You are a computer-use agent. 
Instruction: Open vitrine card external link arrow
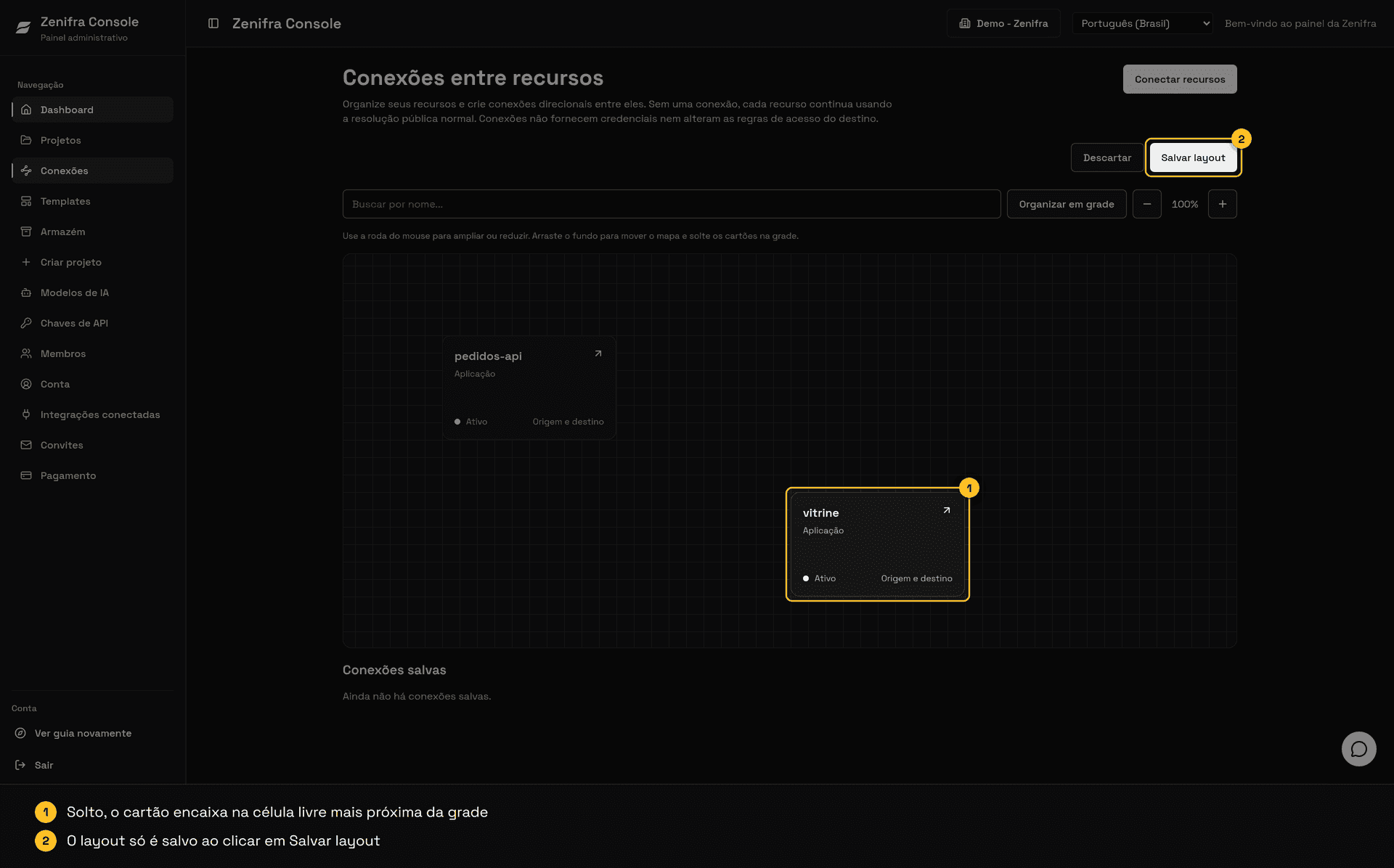(x=946, y=510)
